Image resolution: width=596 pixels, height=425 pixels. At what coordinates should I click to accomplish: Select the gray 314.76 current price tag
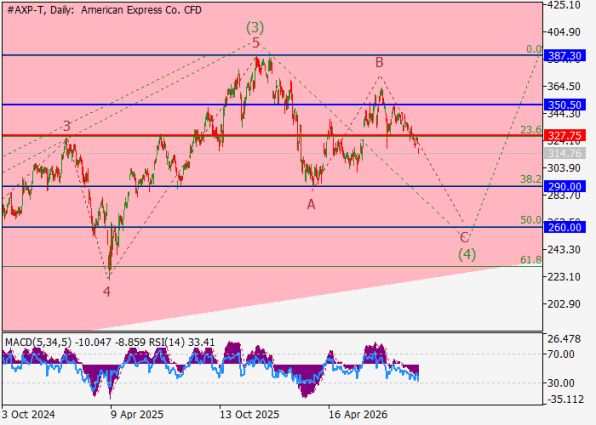564,154
